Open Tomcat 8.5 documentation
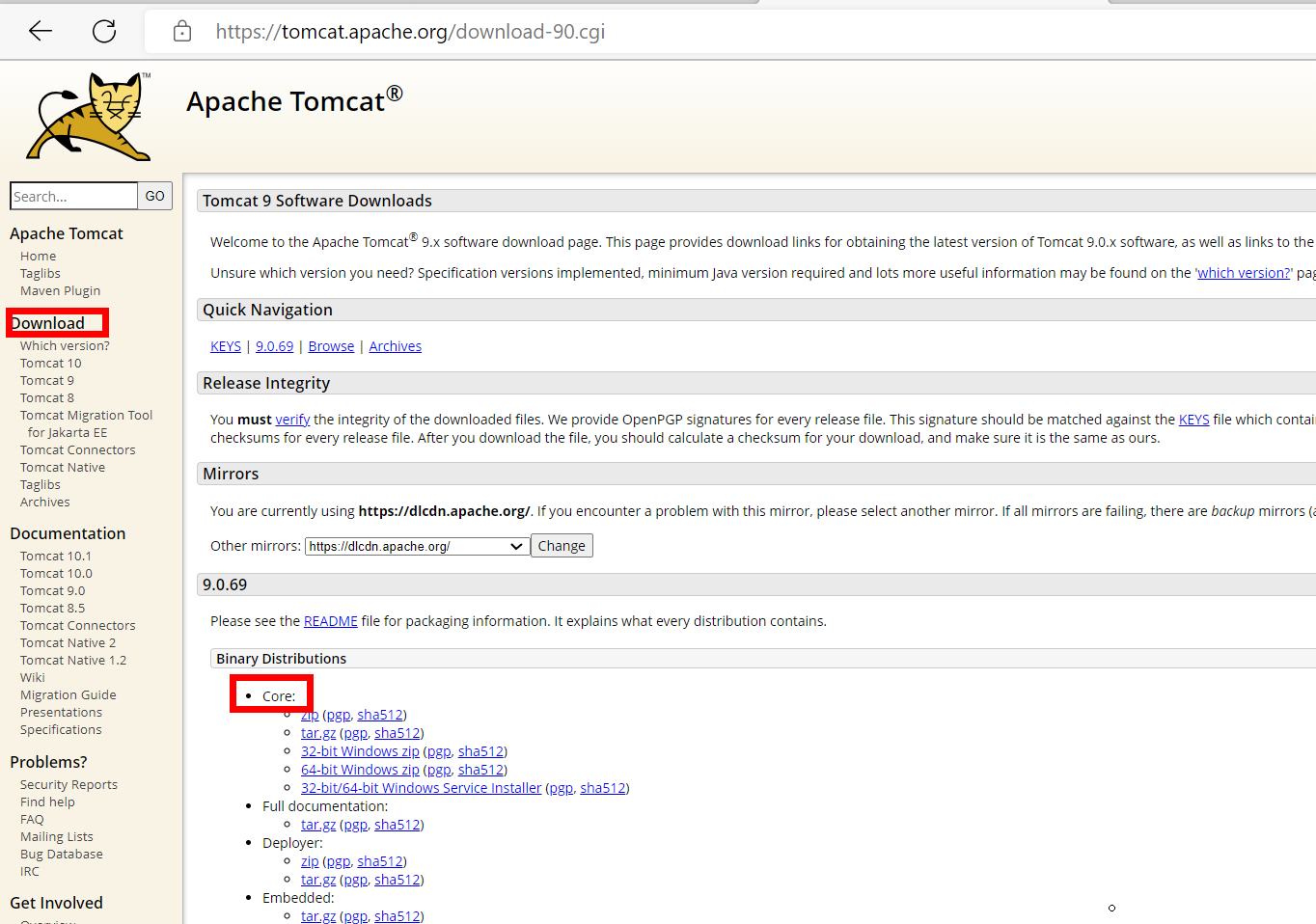Image resolution: width=1316 pixels, height=924 pixels. tap(53, 609)
